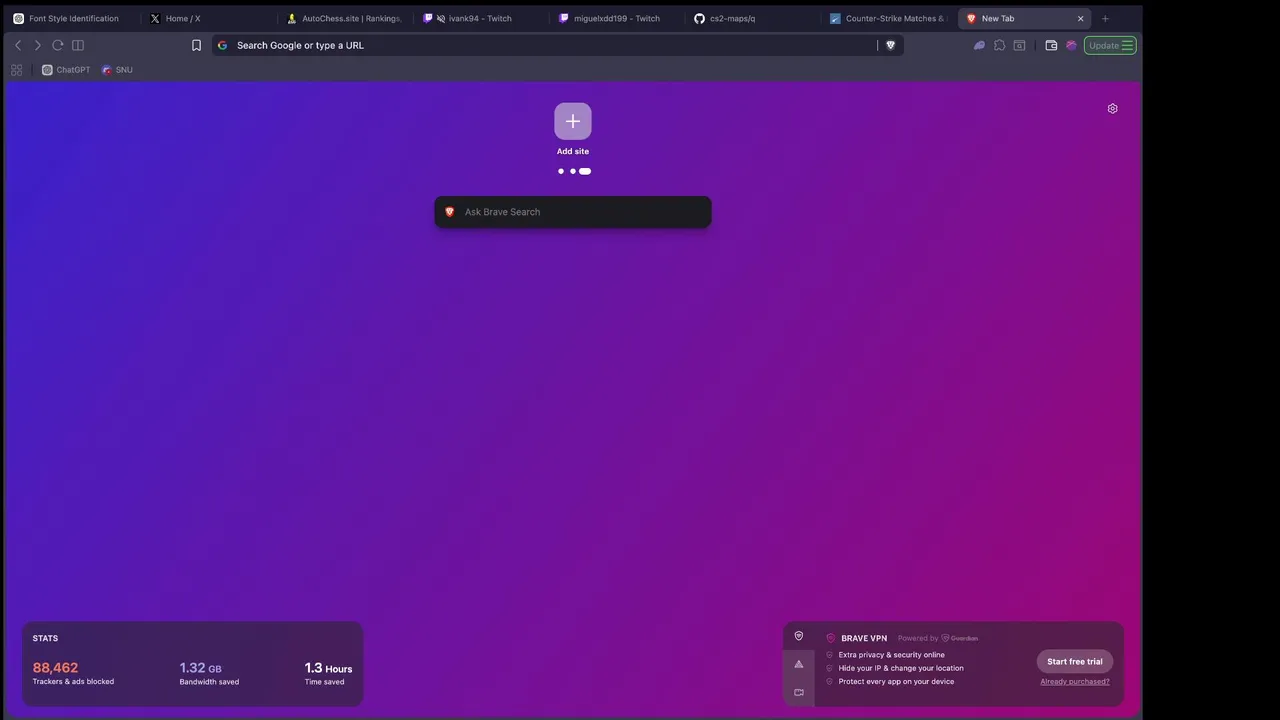Image resolution: width=1280 pixels, height=720 pixels.
Task: Open SNU bookmark
Action: click(117, 70)
